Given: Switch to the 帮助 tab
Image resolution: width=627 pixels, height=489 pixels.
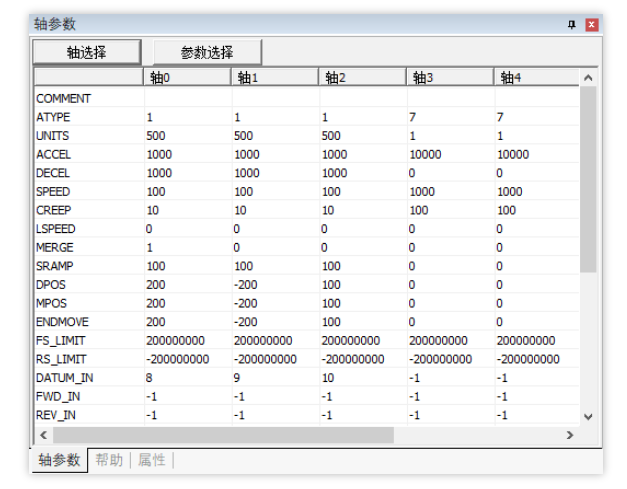Looking at the screenshot, I should [109, 460].
